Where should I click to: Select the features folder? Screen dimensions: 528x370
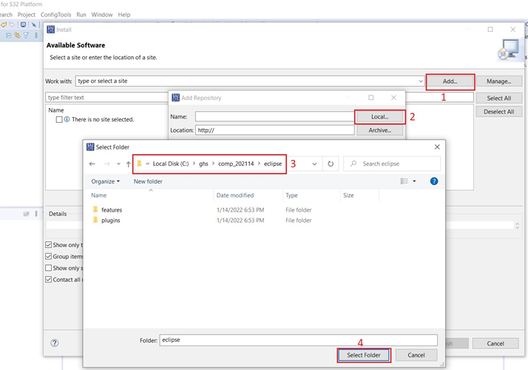(x=112, y=210)
